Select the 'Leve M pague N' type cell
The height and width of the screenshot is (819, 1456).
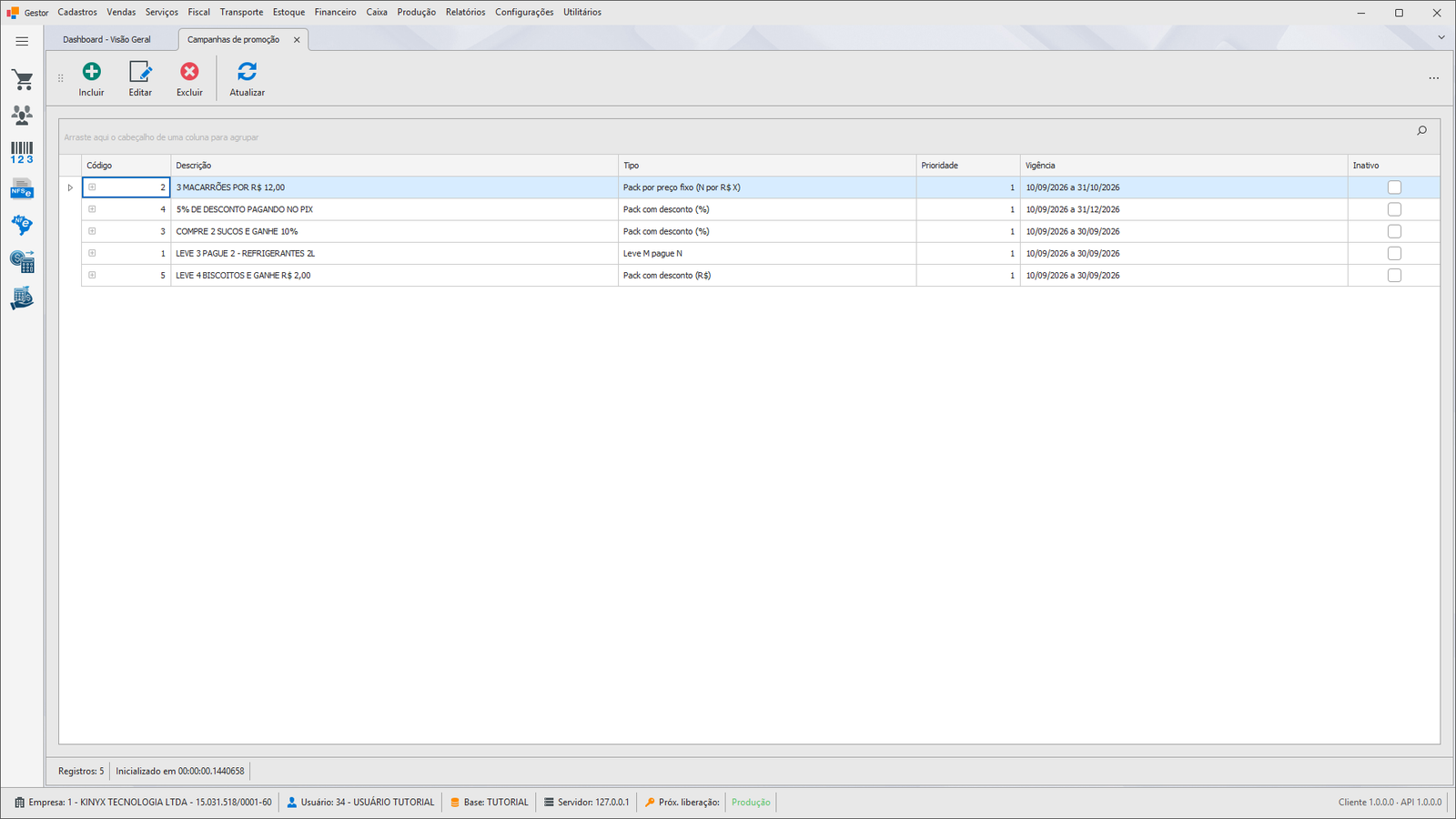tap(767, 254)
